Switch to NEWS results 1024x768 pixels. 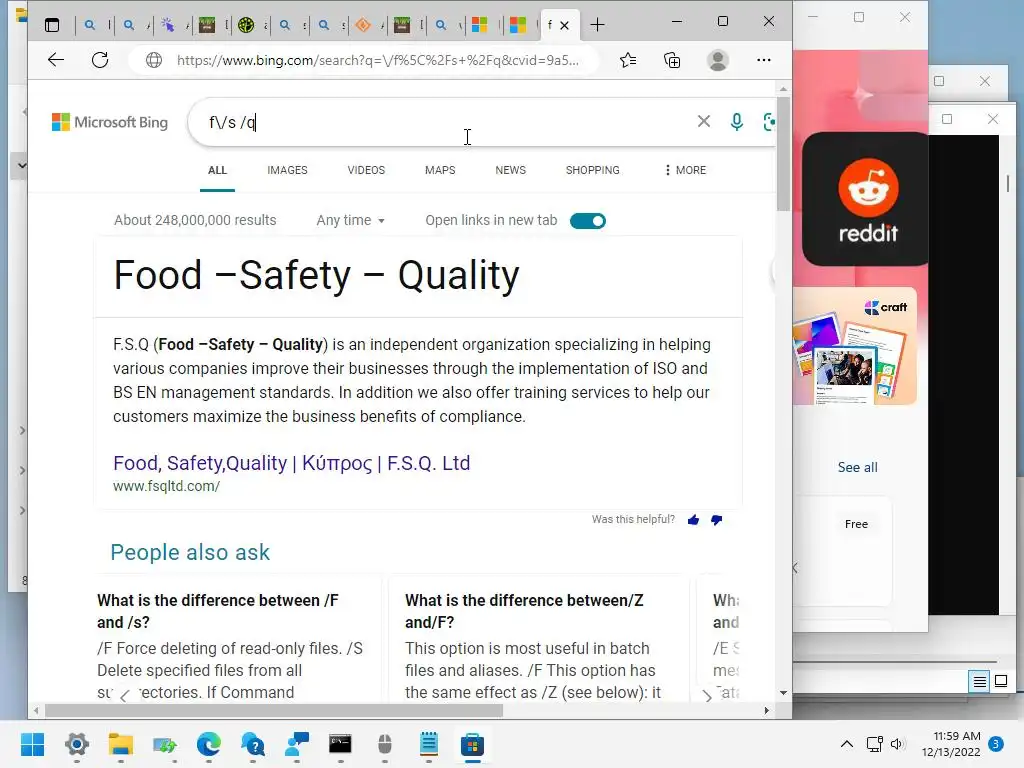pos(511,170)
